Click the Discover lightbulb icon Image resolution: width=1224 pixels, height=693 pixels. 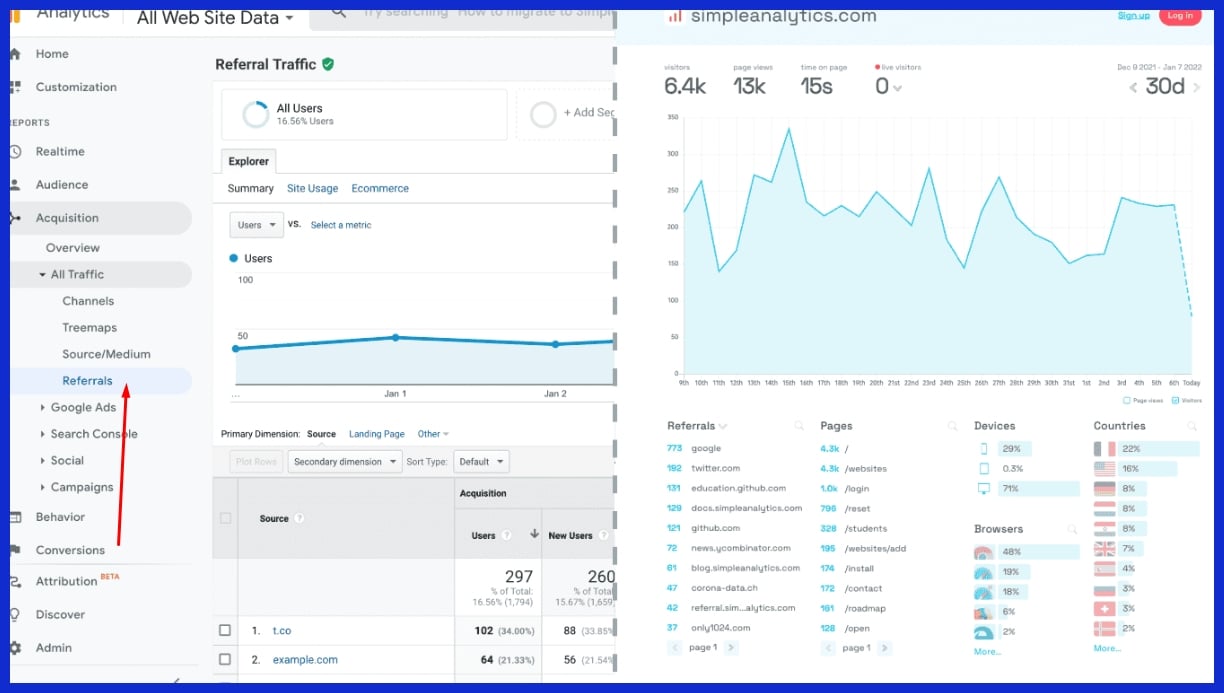pyautogui.click(x=14, y=615)
